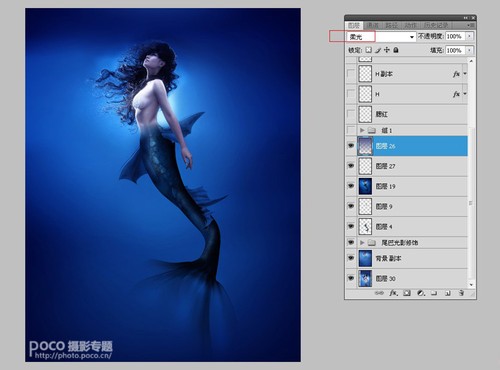Lock position move icon
The height and width of the screenshot is (370, 500).
coord(387,50)
